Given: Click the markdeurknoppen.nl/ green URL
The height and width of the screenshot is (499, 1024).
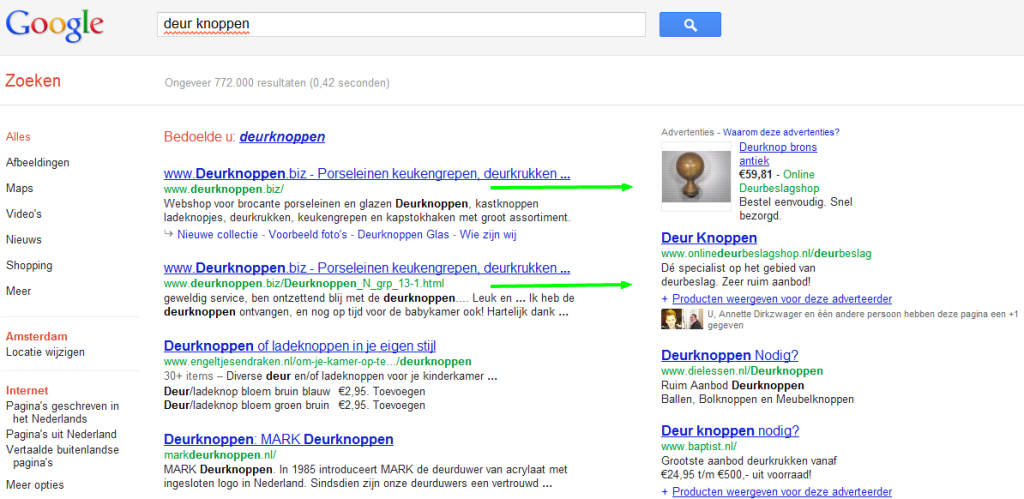Looking at the screenshot, I should tap(220, 454).
